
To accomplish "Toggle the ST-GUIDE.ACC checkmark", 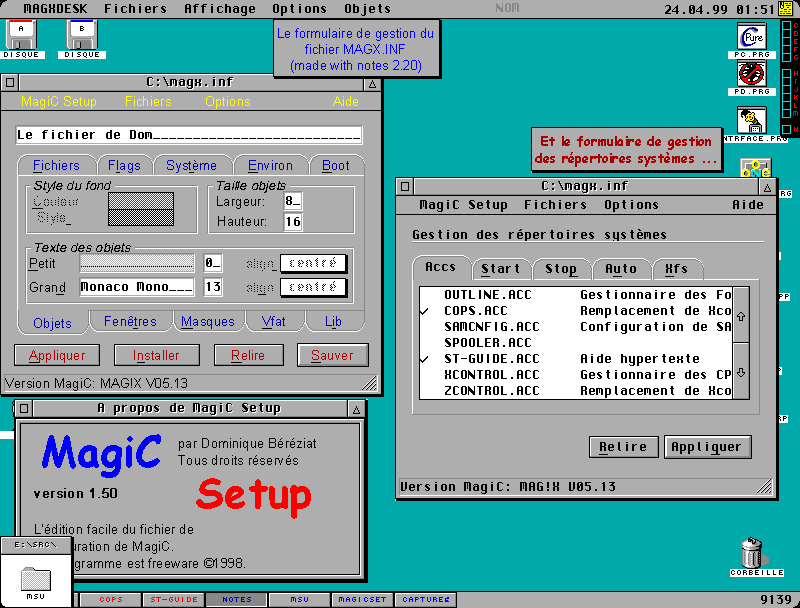I will pyautogui.click(x=424, y=359).
